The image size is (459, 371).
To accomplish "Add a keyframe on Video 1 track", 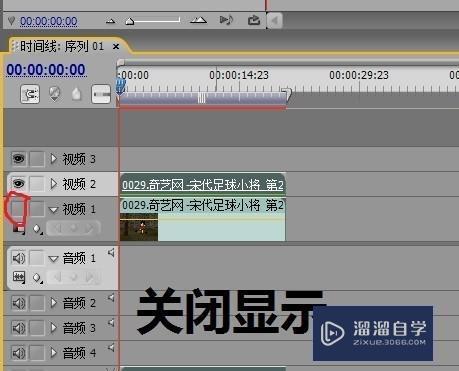I will coord(73,228).
